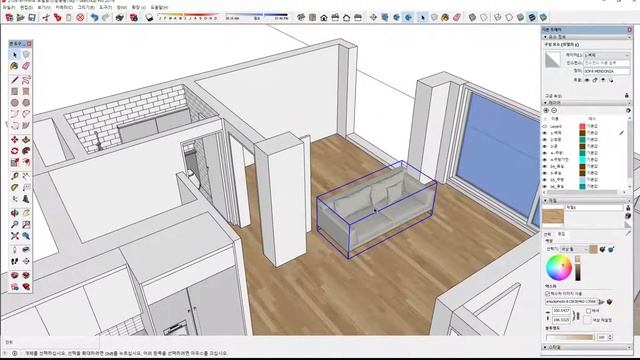Open the 편집 menu
640x360 pixels.
tap(26, 7)
